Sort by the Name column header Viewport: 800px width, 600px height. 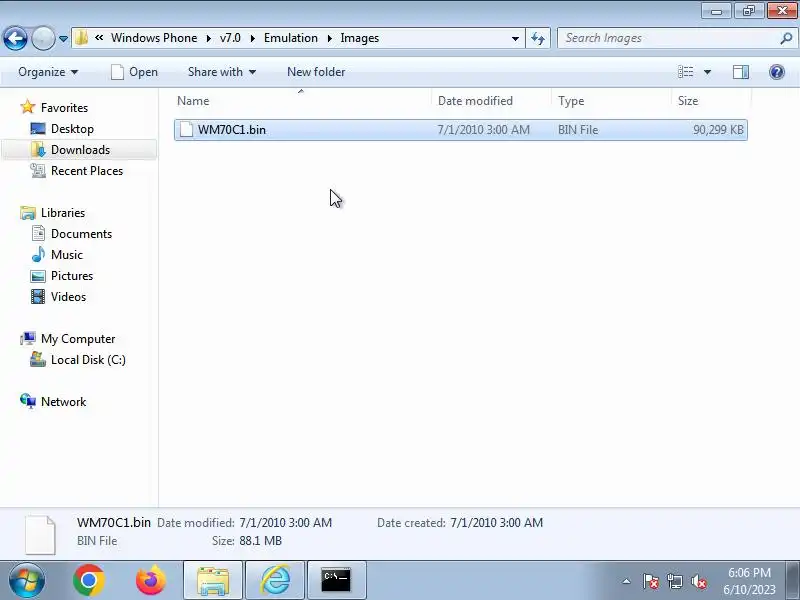(x=303, y=101)
